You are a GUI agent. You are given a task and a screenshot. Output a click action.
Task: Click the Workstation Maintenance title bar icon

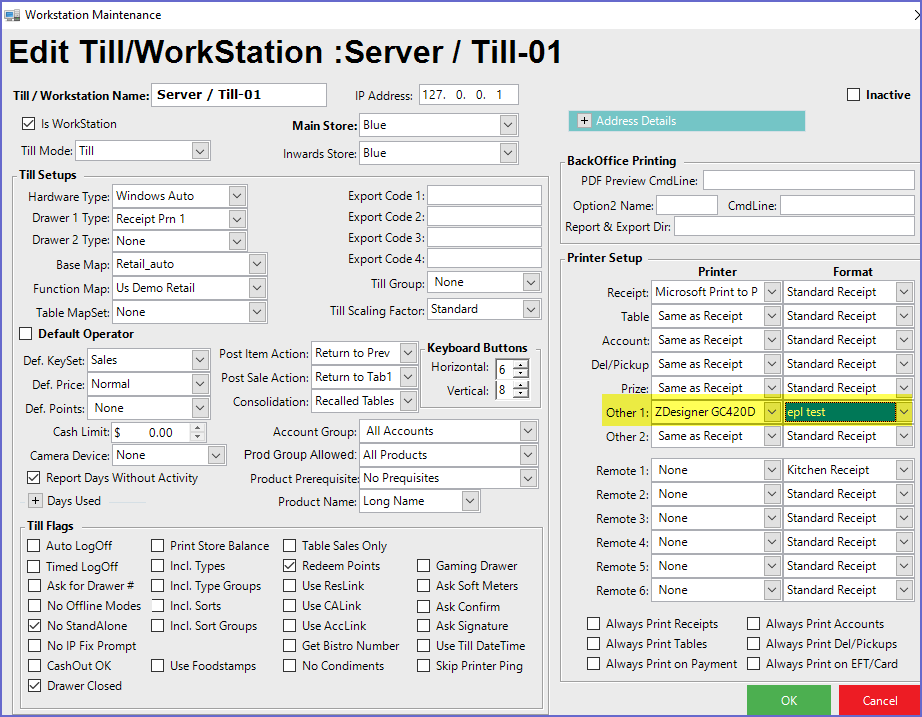[x=12, y=15]
